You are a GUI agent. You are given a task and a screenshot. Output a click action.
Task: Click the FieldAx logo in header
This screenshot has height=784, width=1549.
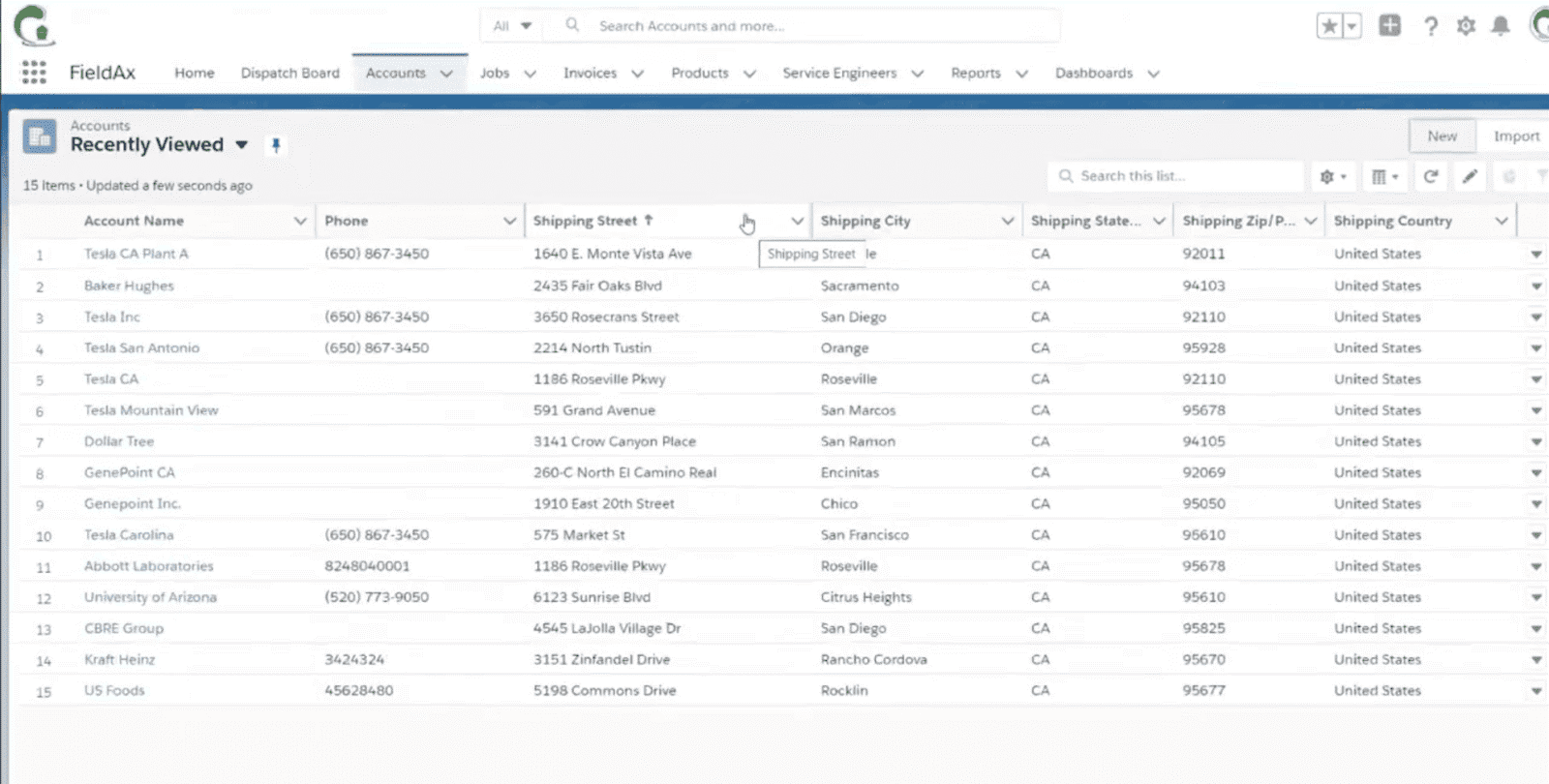(x=34, y=25)
